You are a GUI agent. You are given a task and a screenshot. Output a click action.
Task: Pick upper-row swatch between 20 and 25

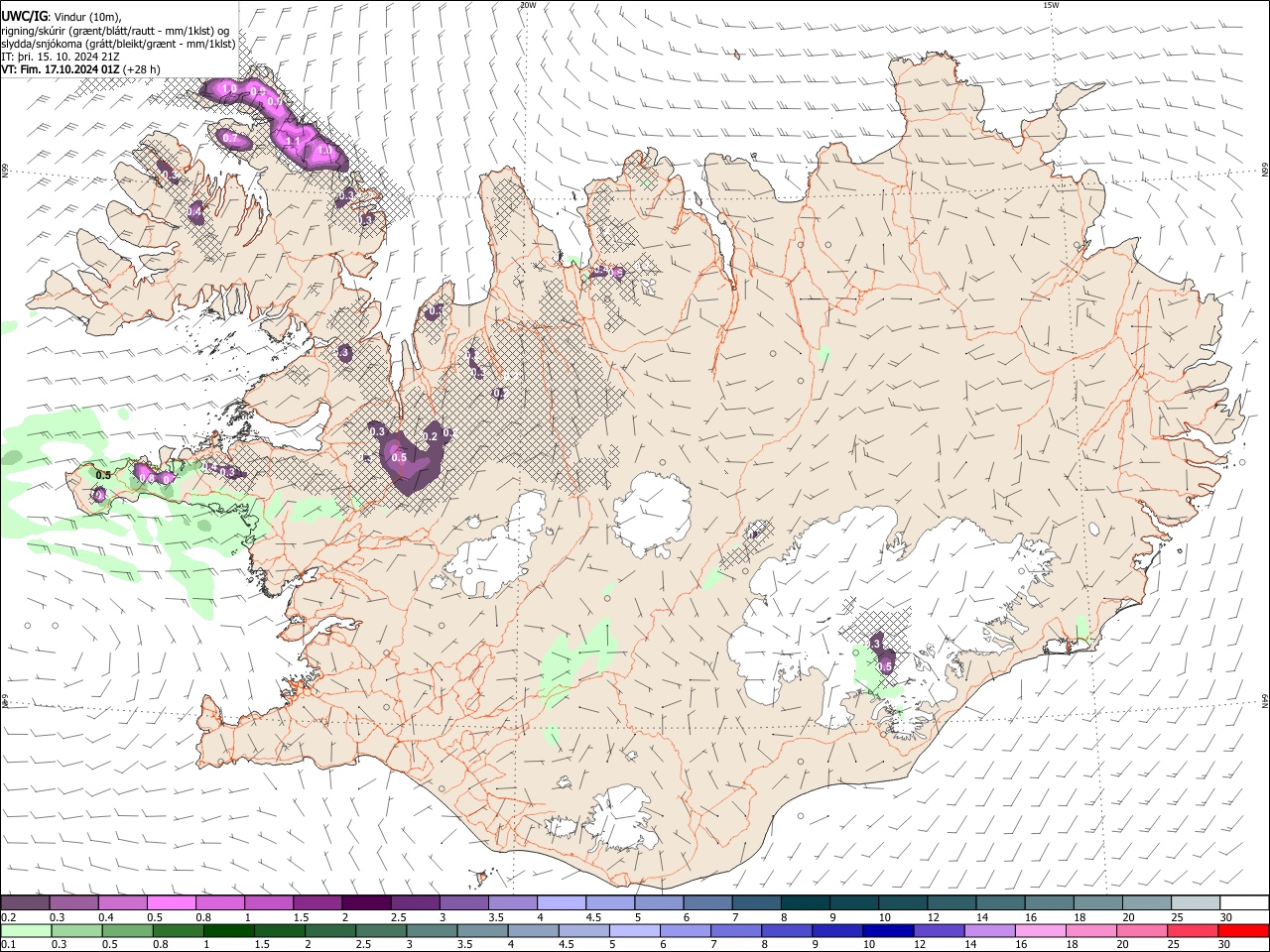pos(1148,902)
